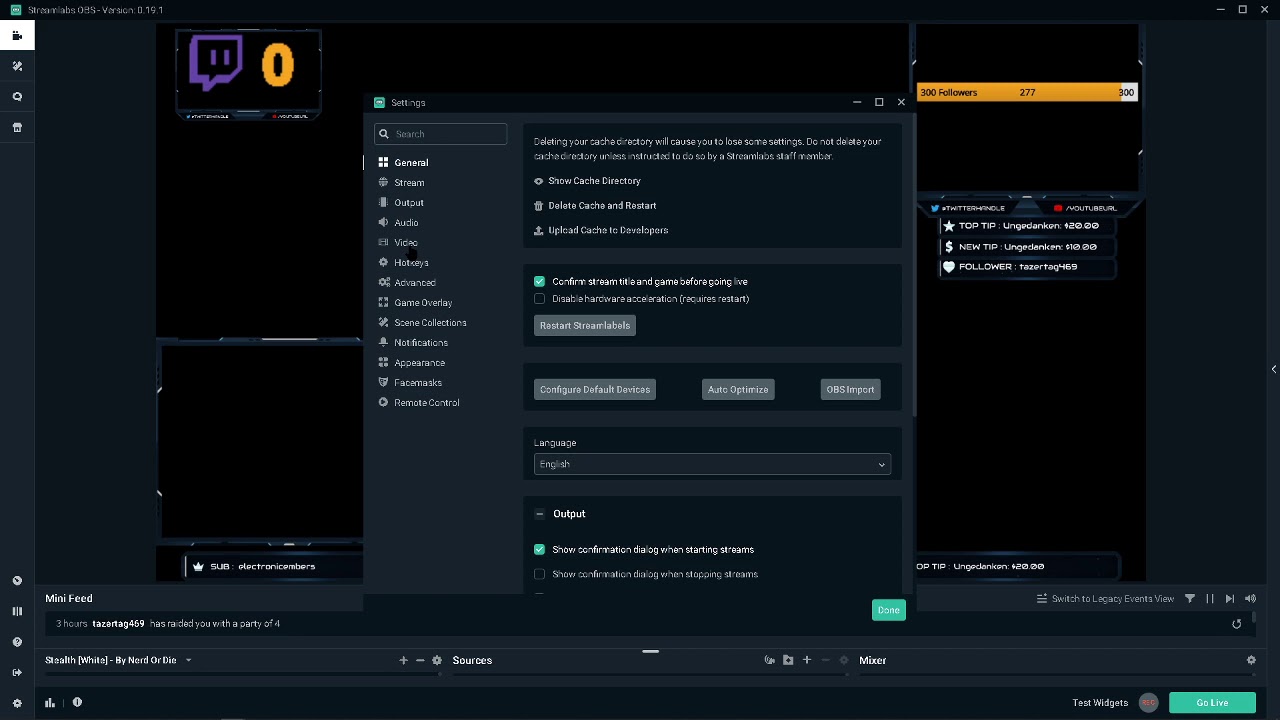This screenshot has width=1280, height=720.
Task: Check Show confirmation dialog when stopping streams
Action: [540, 574]
